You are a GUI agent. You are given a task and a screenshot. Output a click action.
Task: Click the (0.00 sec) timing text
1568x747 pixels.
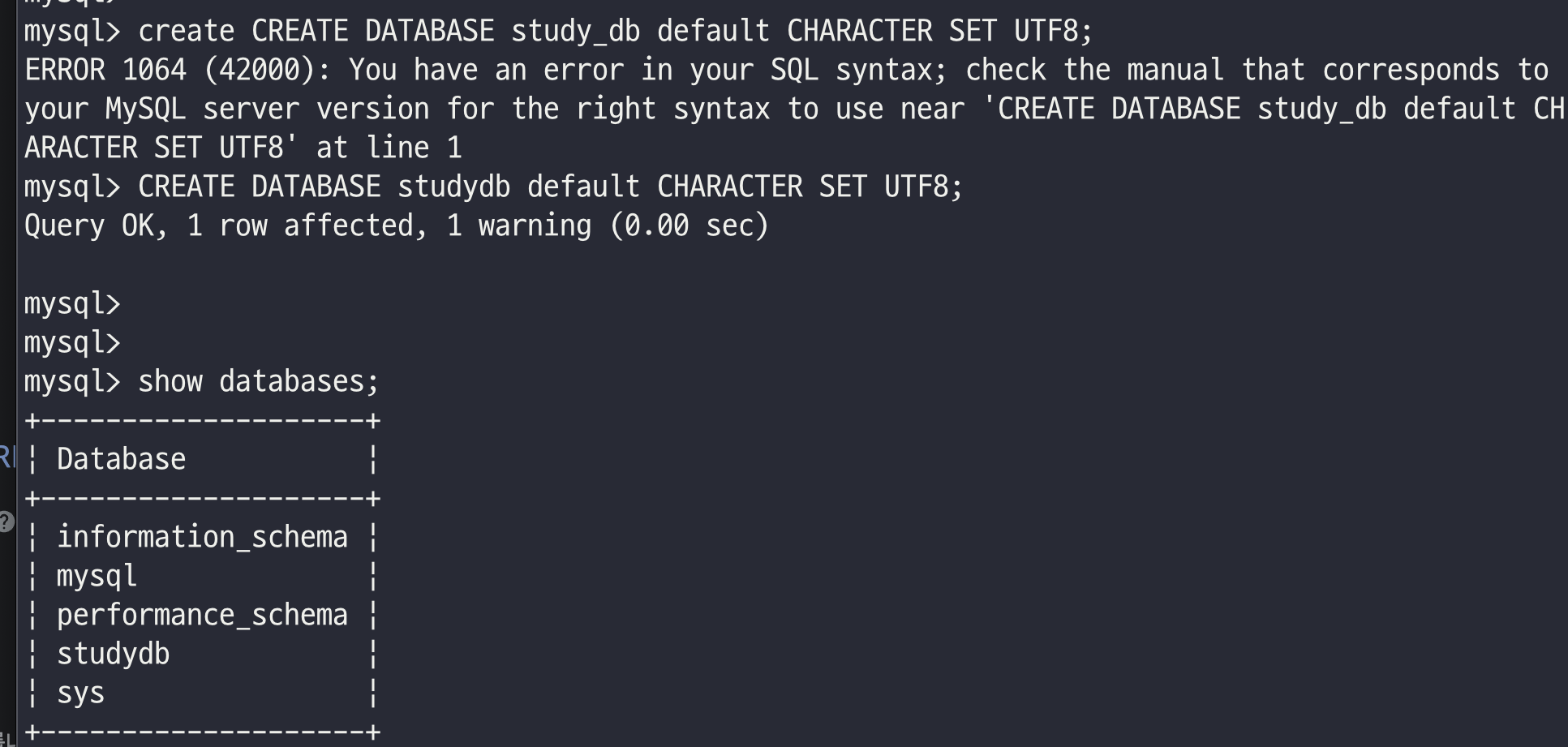(x=689, y=225)
